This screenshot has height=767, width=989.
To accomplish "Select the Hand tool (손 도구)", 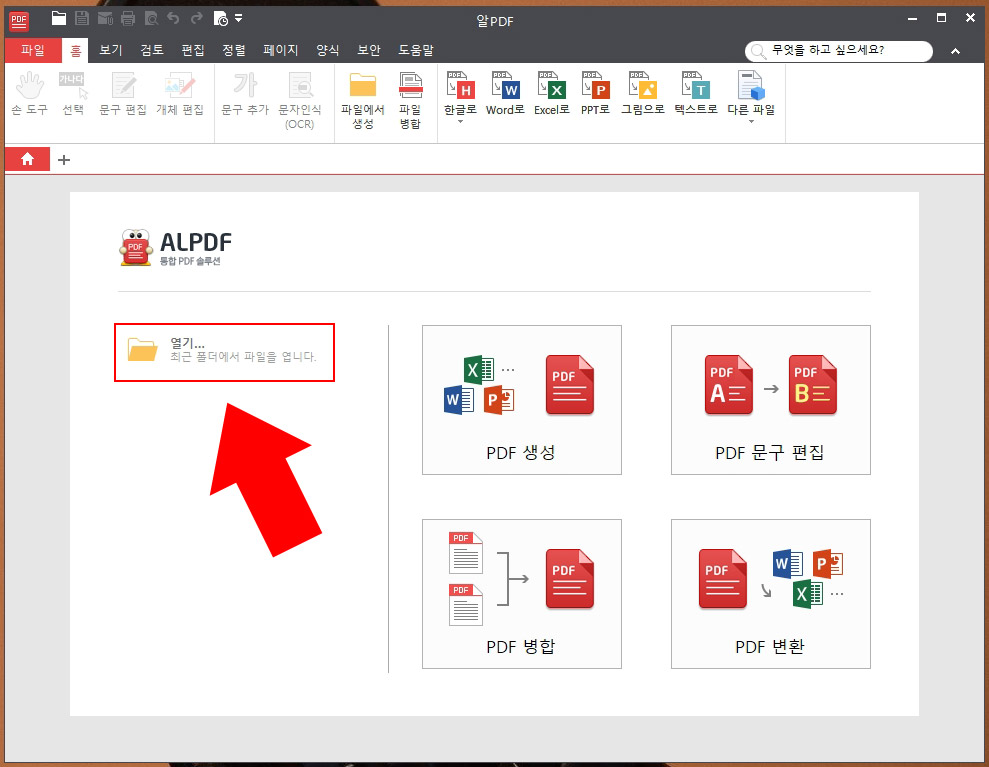I will pyautogui.click(x=30, y=95).
